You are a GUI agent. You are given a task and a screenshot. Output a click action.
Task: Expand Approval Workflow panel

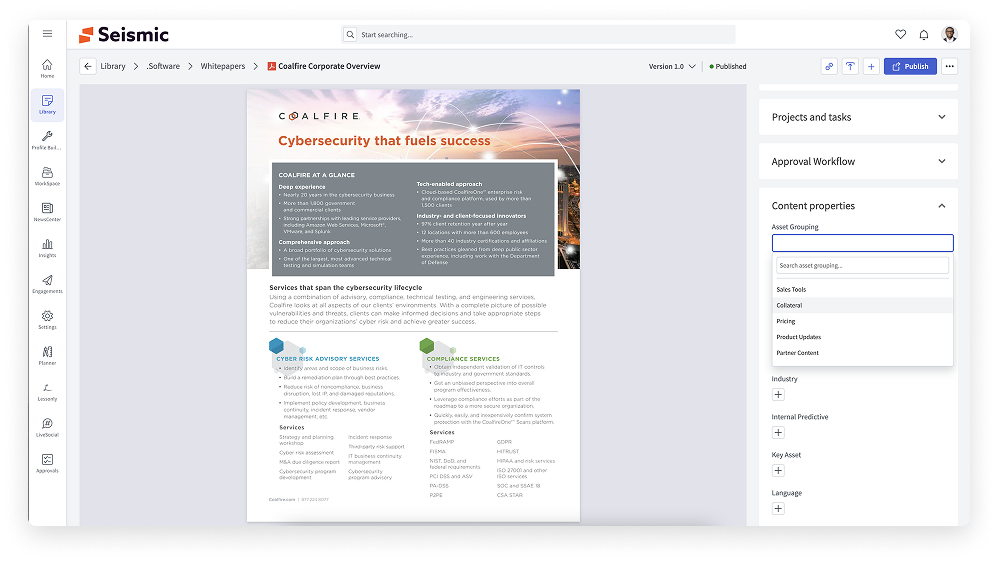click(858, 161)
